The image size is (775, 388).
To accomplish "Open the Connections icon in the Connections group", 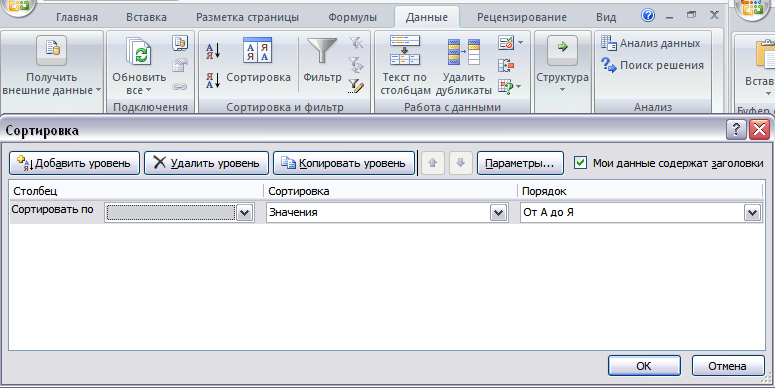I will (180, 43).
